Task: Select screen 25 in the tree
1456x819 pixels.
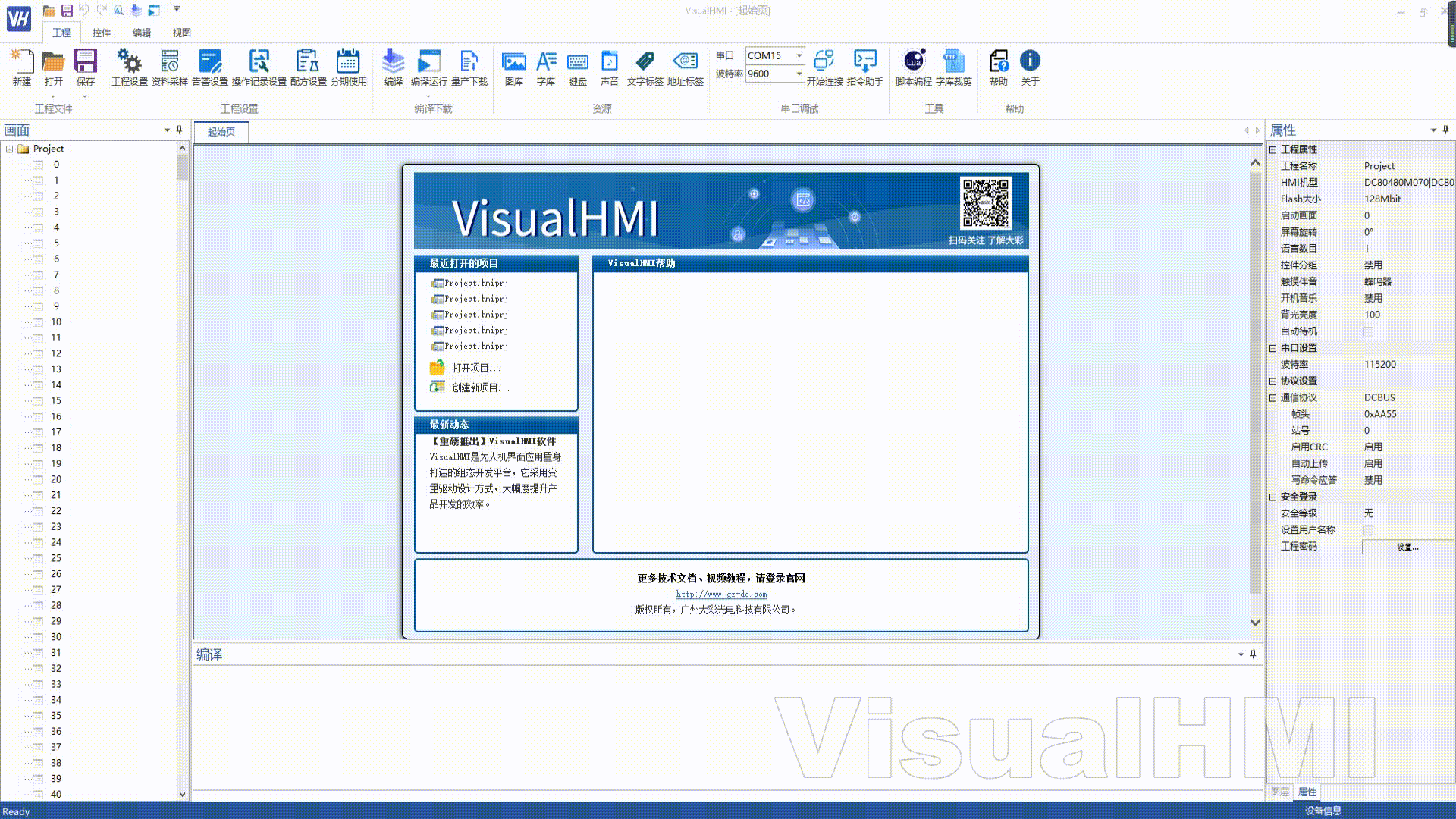Action: 56,558
